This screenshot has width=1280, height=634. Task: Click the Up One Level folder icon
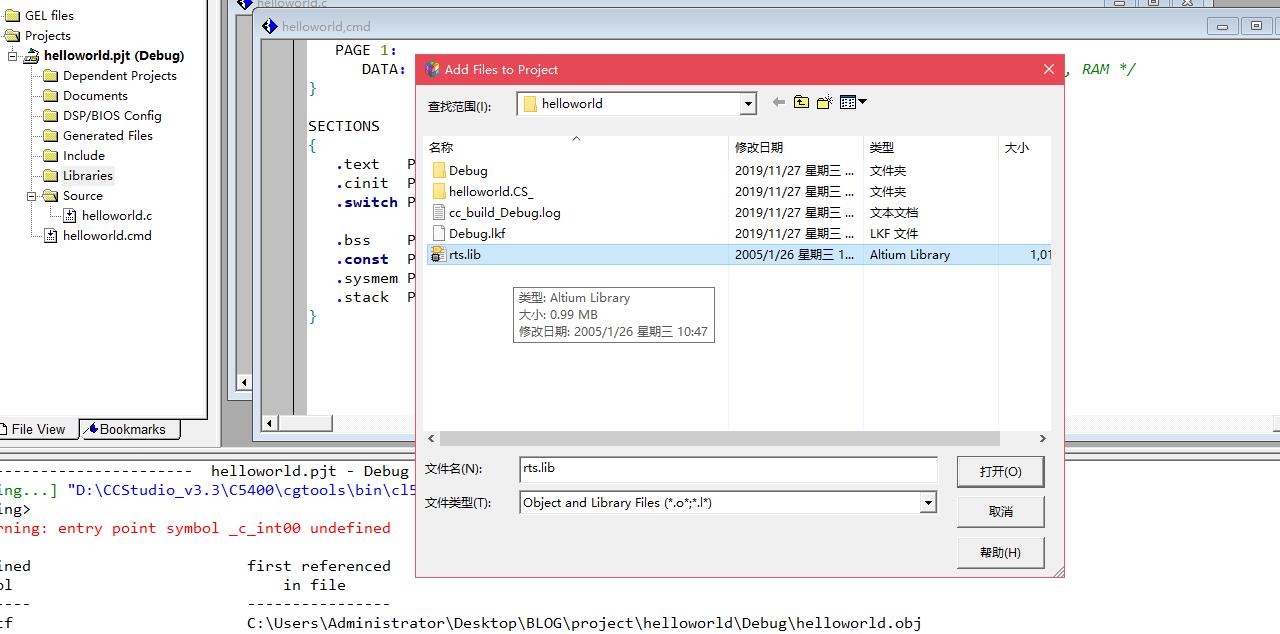click(x=801, y=102)
